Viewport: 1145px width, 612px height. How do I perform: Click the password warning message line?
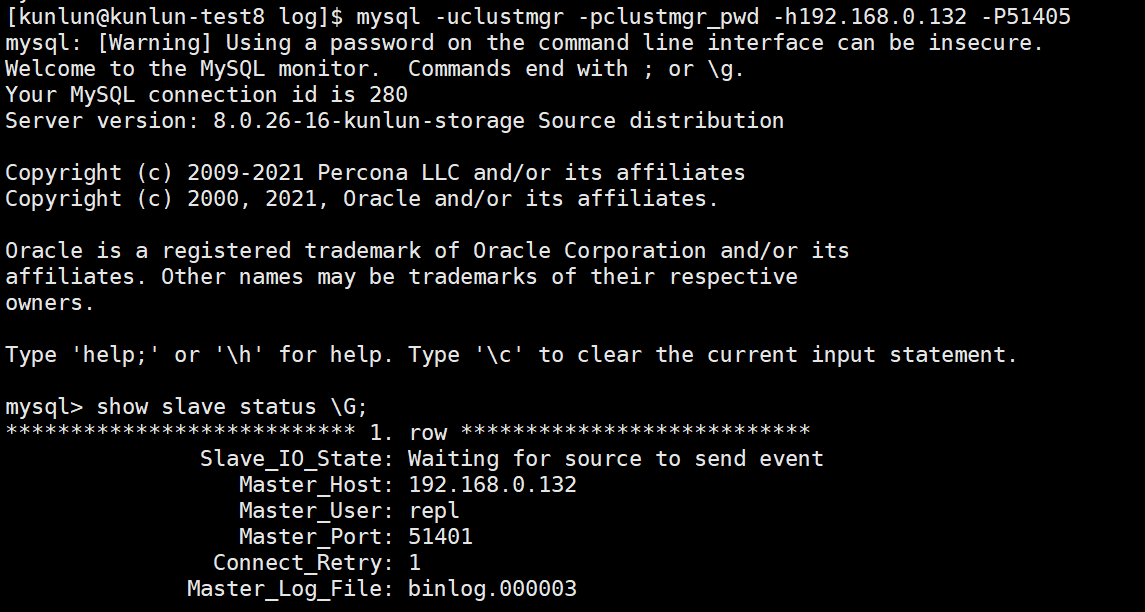pos(524,42)
